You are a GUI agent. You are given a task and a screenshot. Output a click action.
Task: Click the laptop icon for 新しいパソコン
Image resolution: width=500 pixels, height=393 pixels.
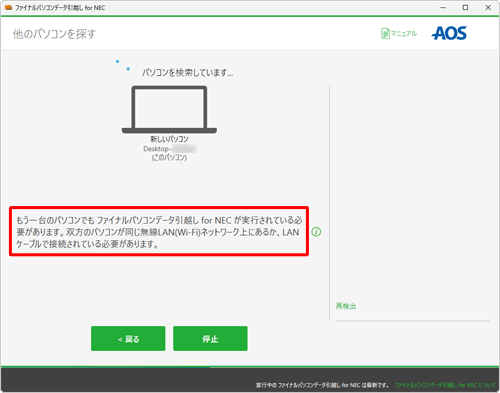[169, 110]
